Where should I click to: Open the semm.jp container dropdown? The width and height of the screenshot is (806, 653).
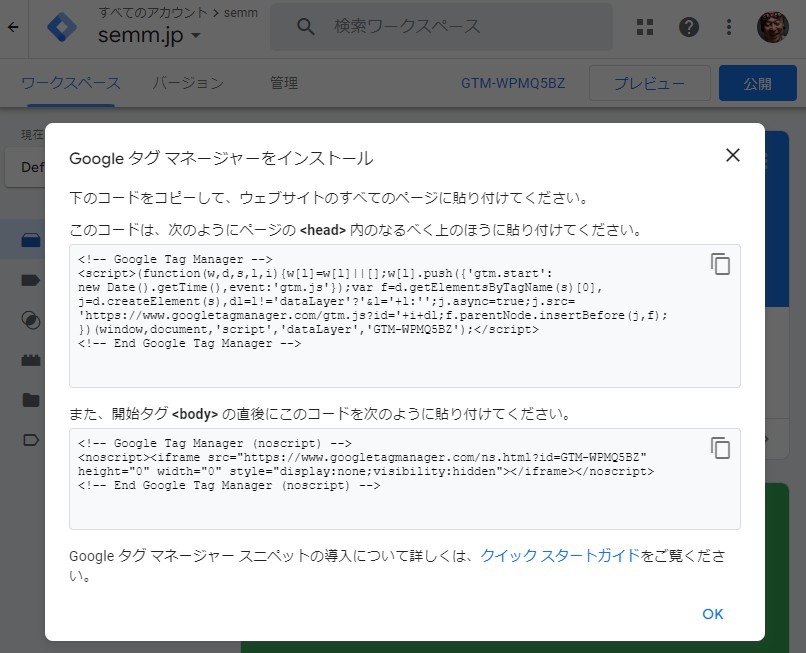(x=149, y=35)
